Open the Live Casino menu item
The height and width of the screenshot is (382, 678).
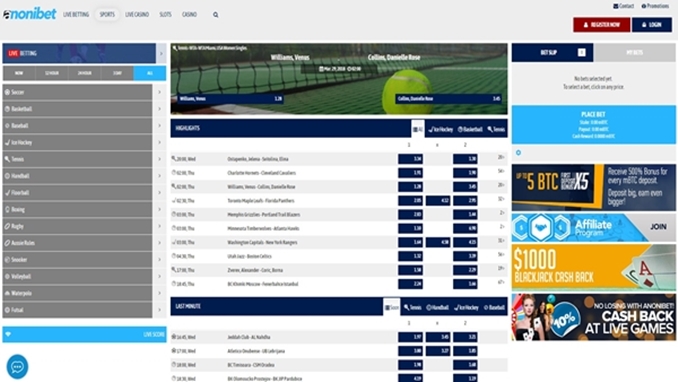pos(137,15)
